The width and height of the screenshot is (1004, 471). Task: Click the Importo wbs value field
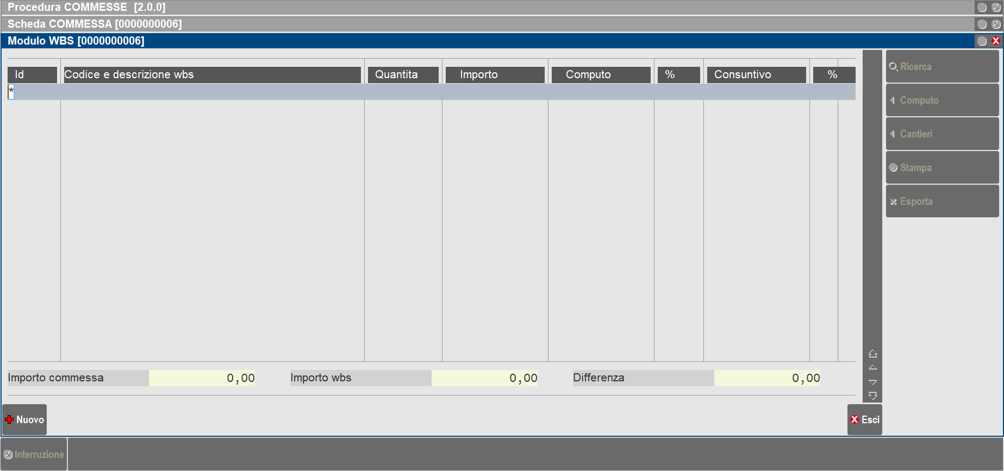click(485, 378)
